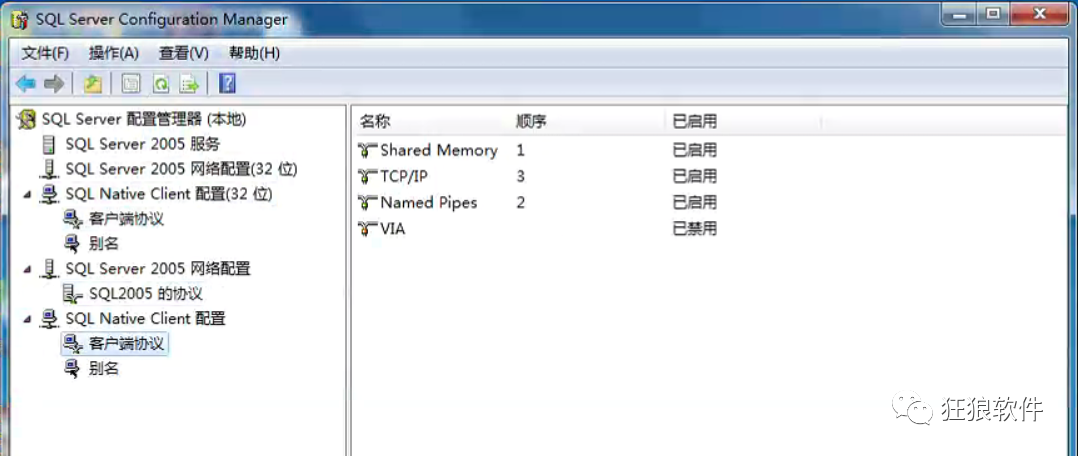Image resolution: width=1078 pixels, height=456 pixels.
Task: Select SQL Server 2005 网络配置 tree item
Action: click(x=157, y=269)
